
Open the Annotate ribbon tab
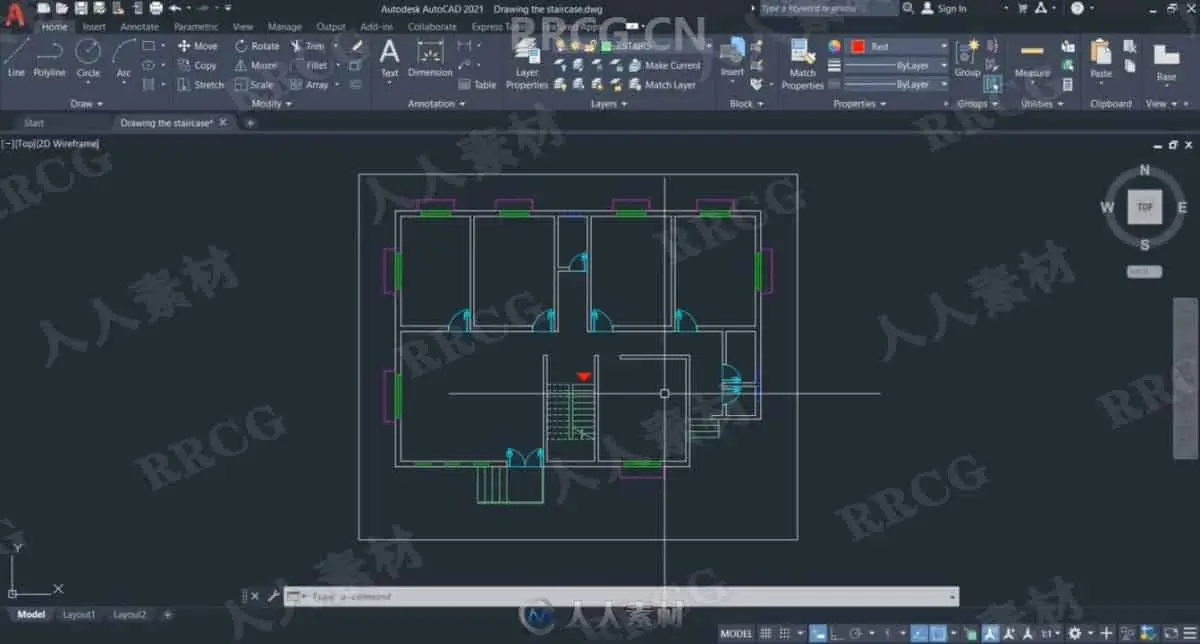click(138, 27)
